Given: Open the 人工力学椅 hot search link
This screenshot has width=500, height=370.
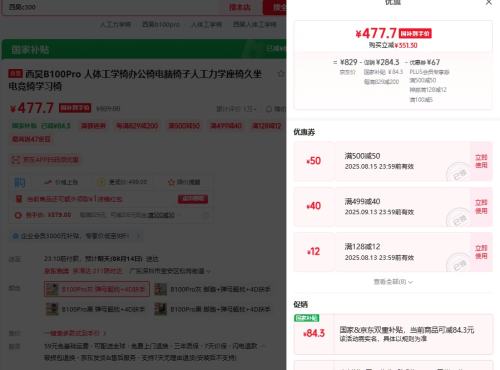Looking at the screenshot, I should click(116, 24).
